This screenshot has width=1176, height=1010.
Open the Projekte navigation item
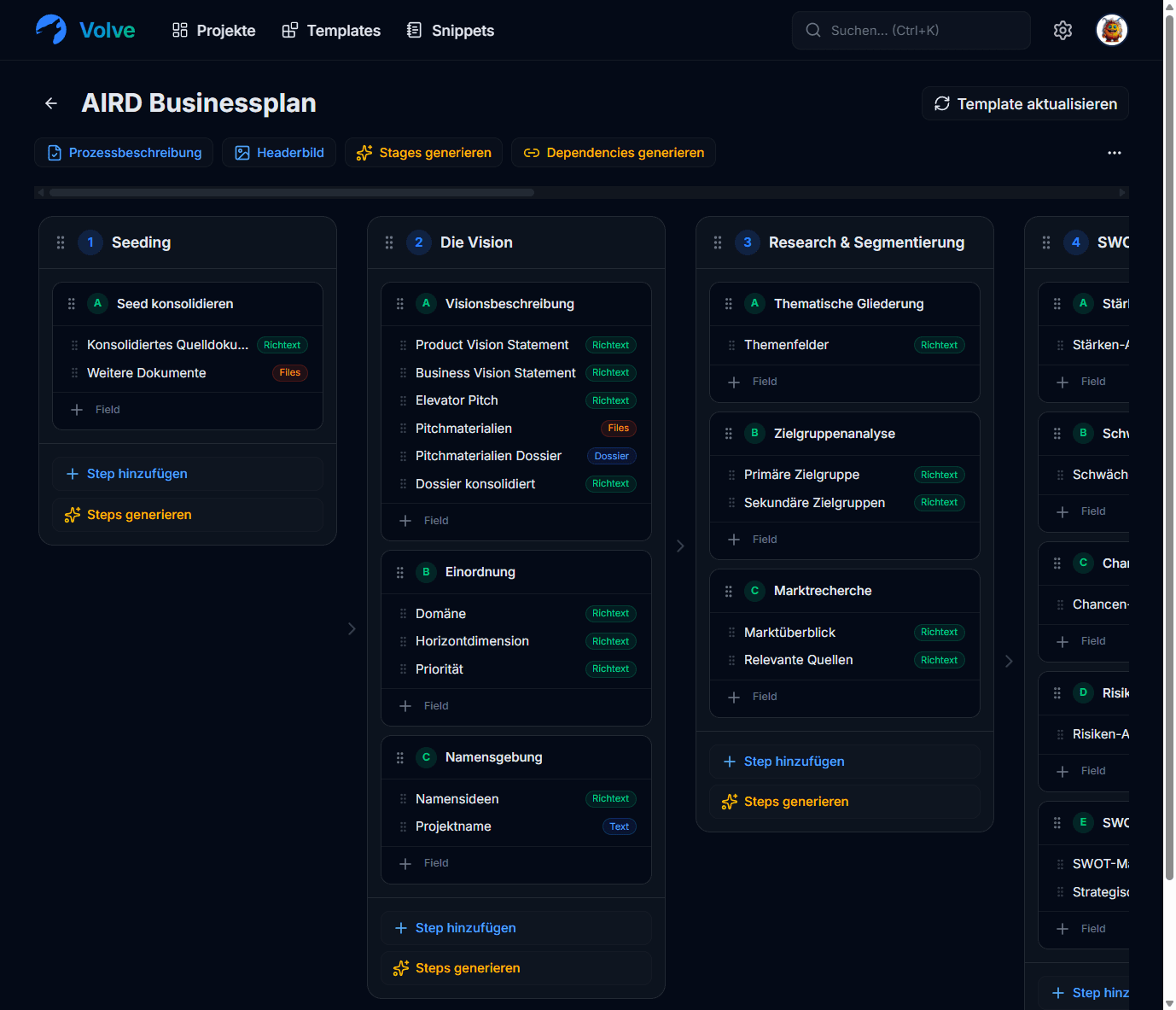point(213,31)
